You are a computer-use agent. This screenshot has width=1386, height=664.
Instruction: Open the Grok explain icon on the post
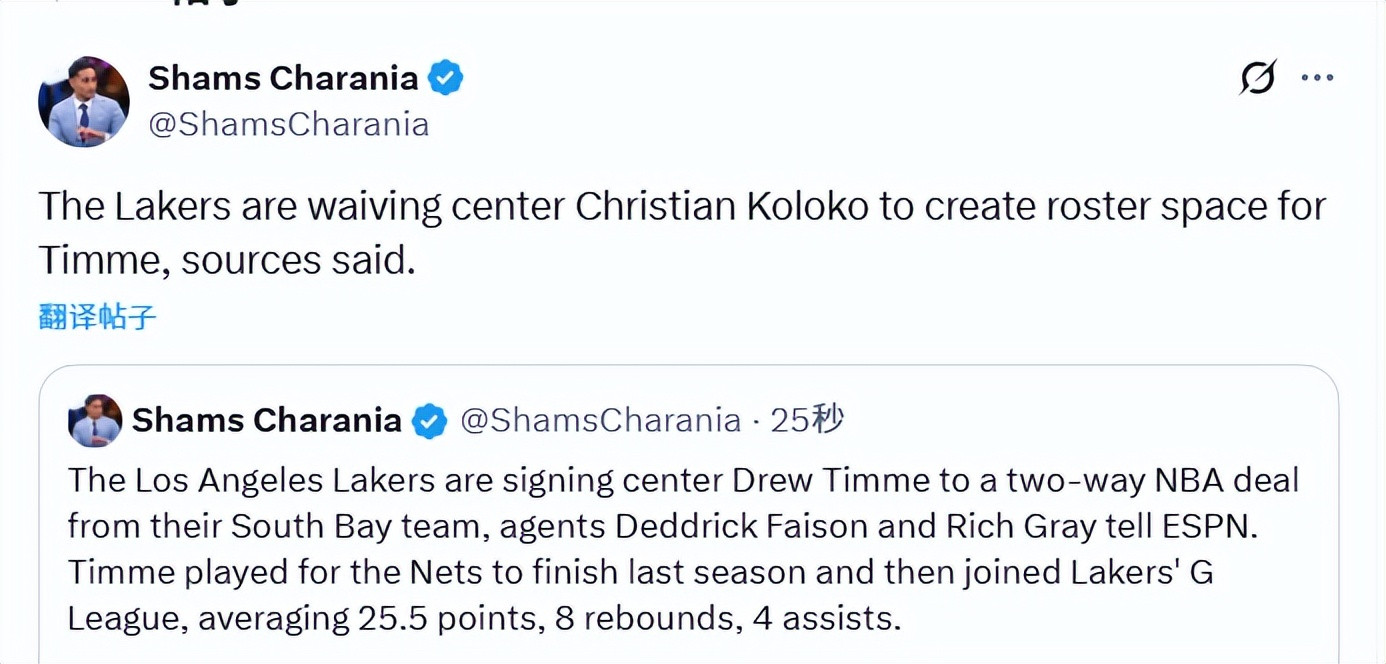[x=1257, y=78]
